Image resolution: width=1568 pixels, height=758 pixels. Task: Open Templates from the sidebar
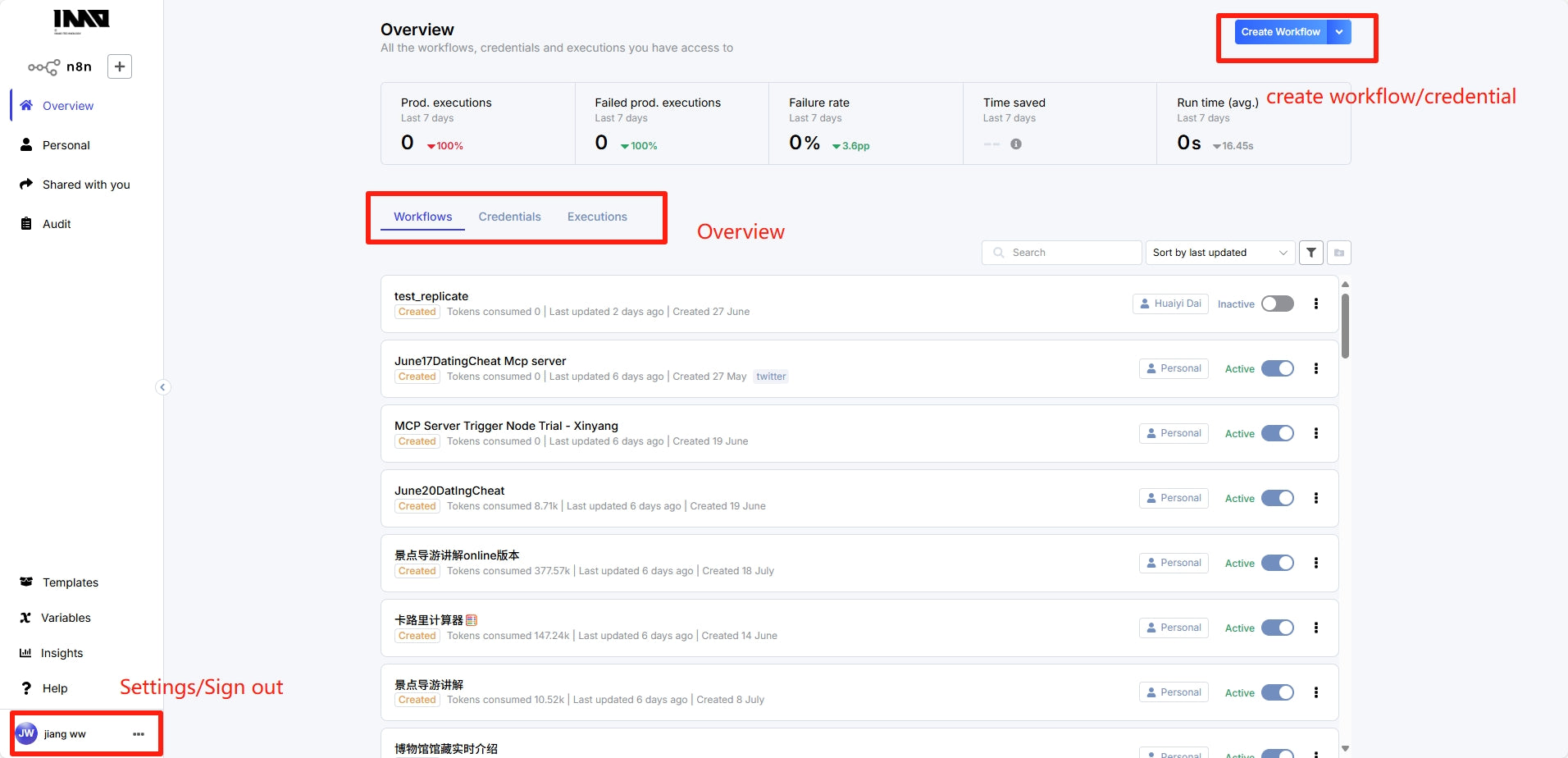pyautogui.click(x=70, y=582)
